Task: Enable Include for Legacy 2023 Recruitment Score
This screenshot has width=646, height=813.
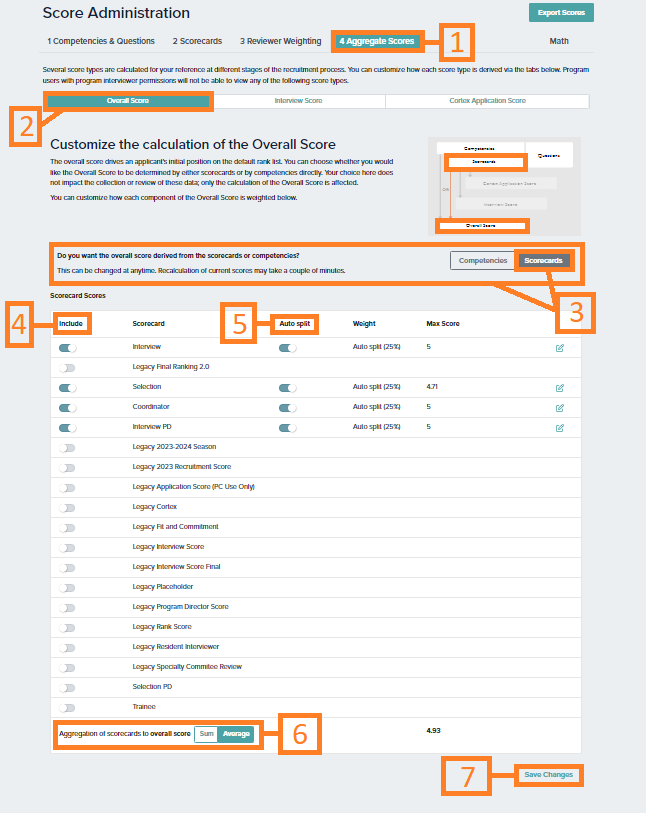Action: [67, 468]
